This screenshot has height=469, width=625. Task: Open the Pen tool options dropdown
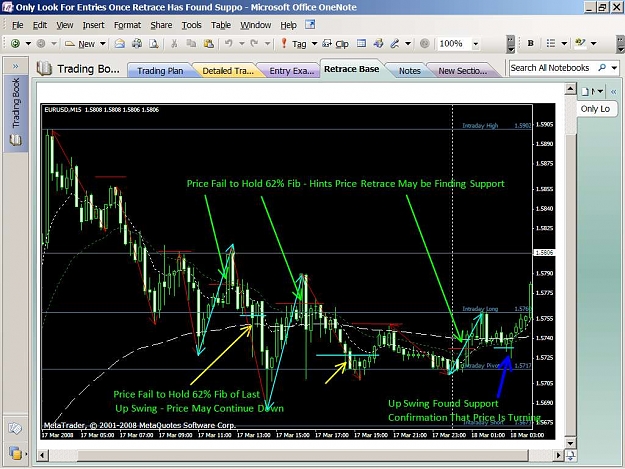point(408,43)
